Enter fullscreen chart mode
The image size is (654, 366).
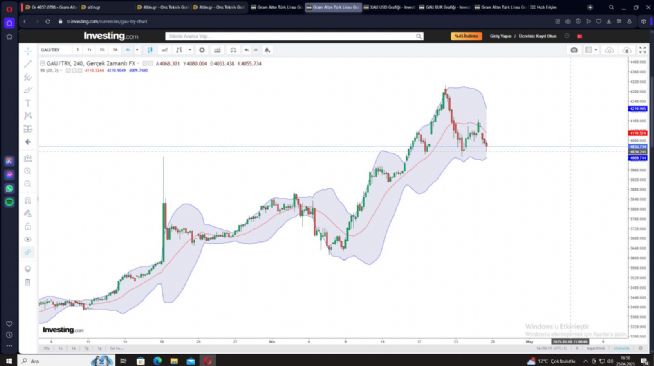[642, 50]
